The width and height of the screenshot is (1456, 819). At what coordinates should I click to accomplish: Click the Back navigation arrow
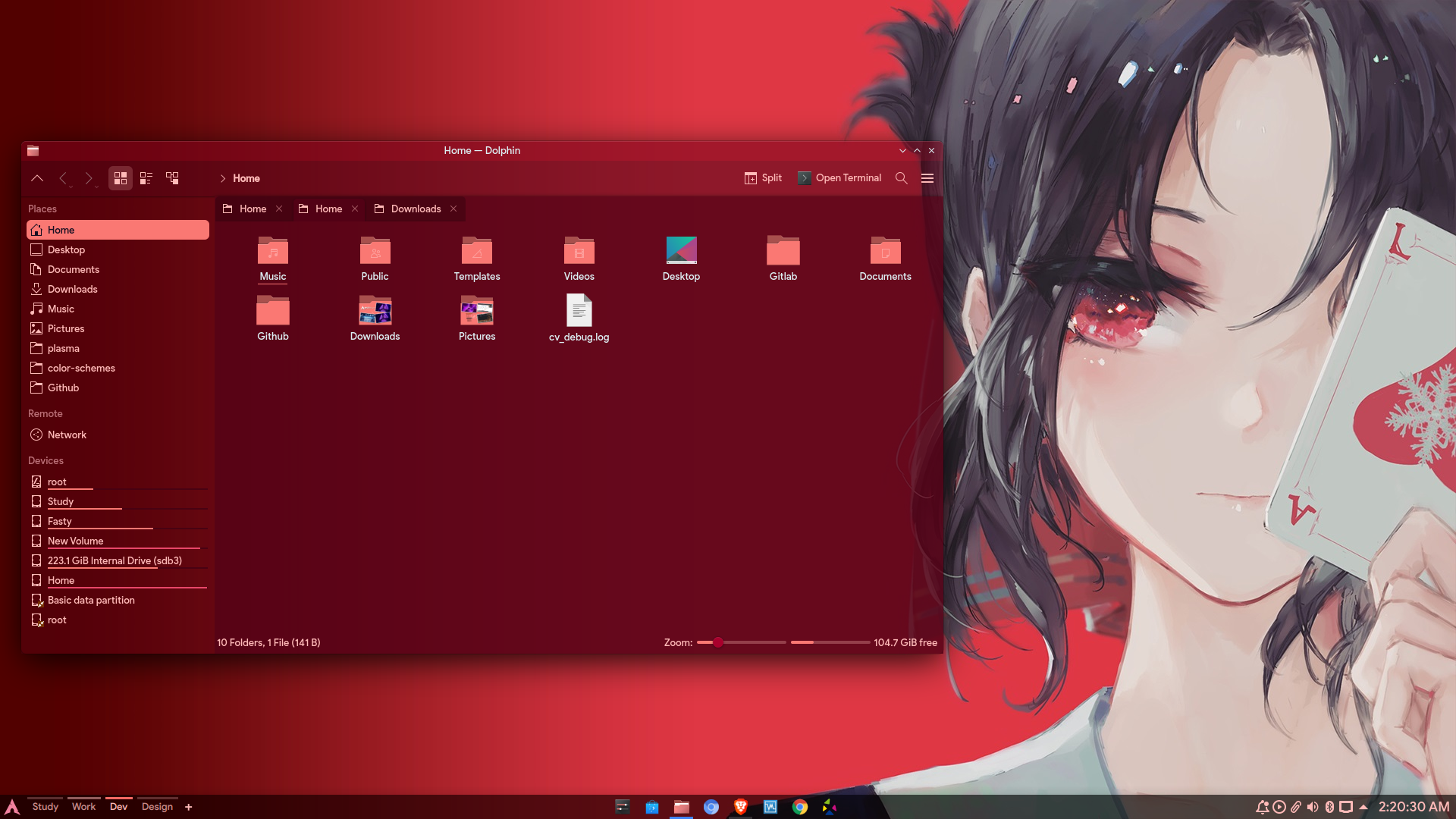tap(64, 178)
